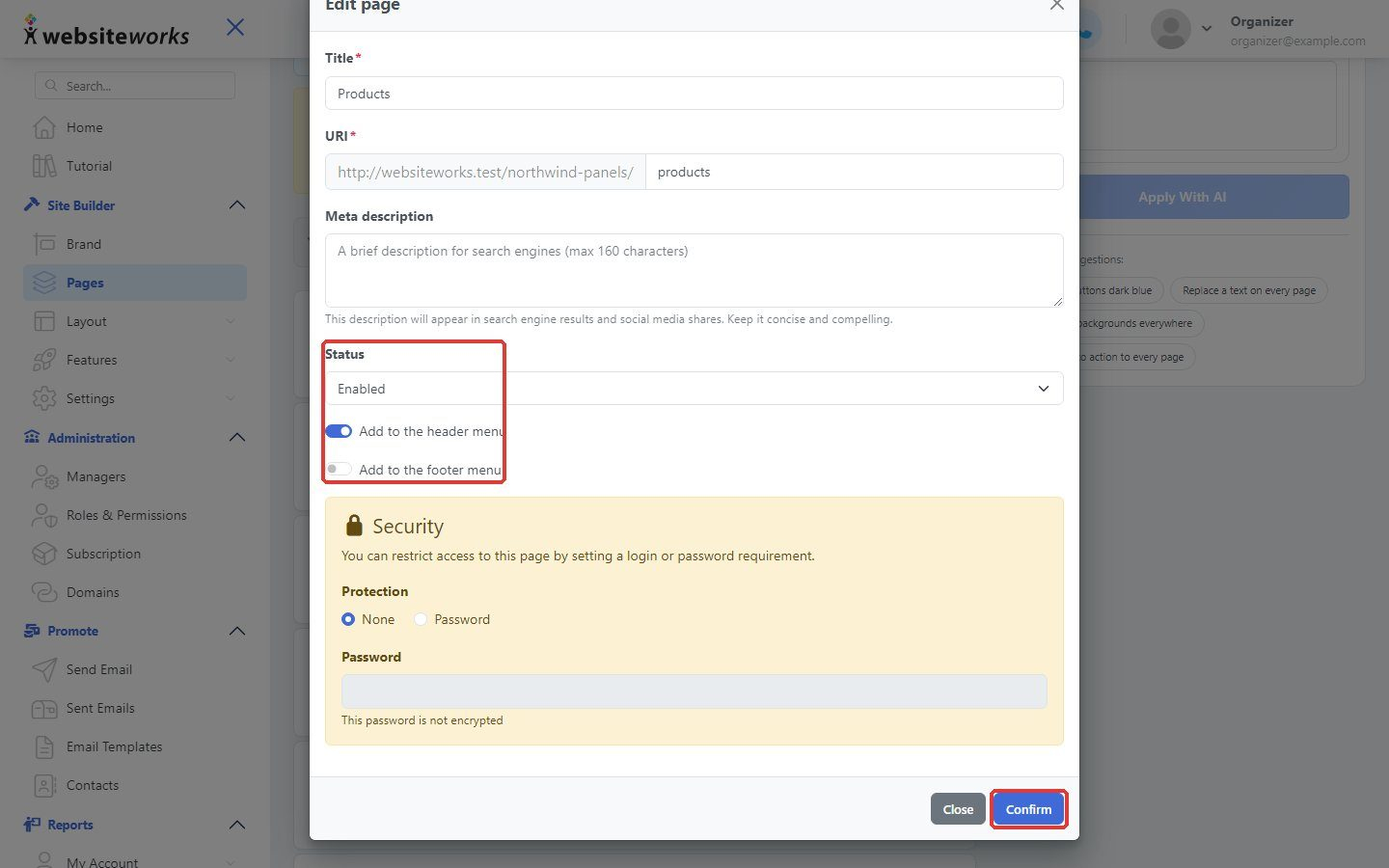Toggle Add to the header menu switch

pyautogui.click(x=339, y=431)
